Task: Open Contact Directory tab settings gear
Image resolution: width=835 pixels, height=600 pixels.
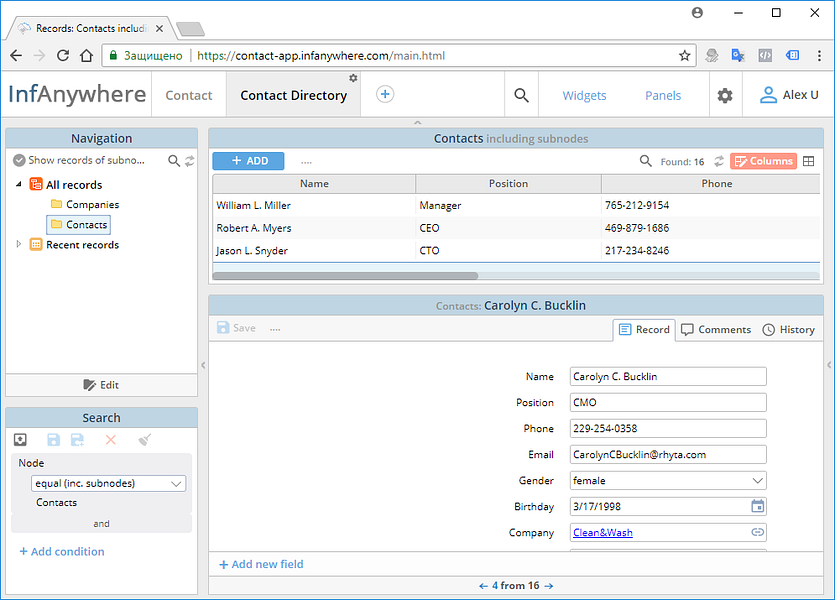Action: coord(353,78)
